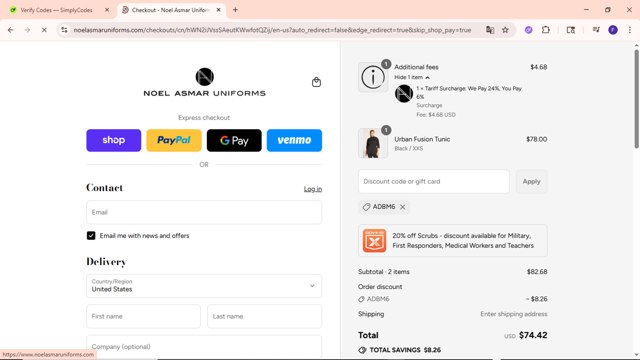Click the 20% off Scrubs discount banner
The image size is (640, 360).
coord(453,240)
